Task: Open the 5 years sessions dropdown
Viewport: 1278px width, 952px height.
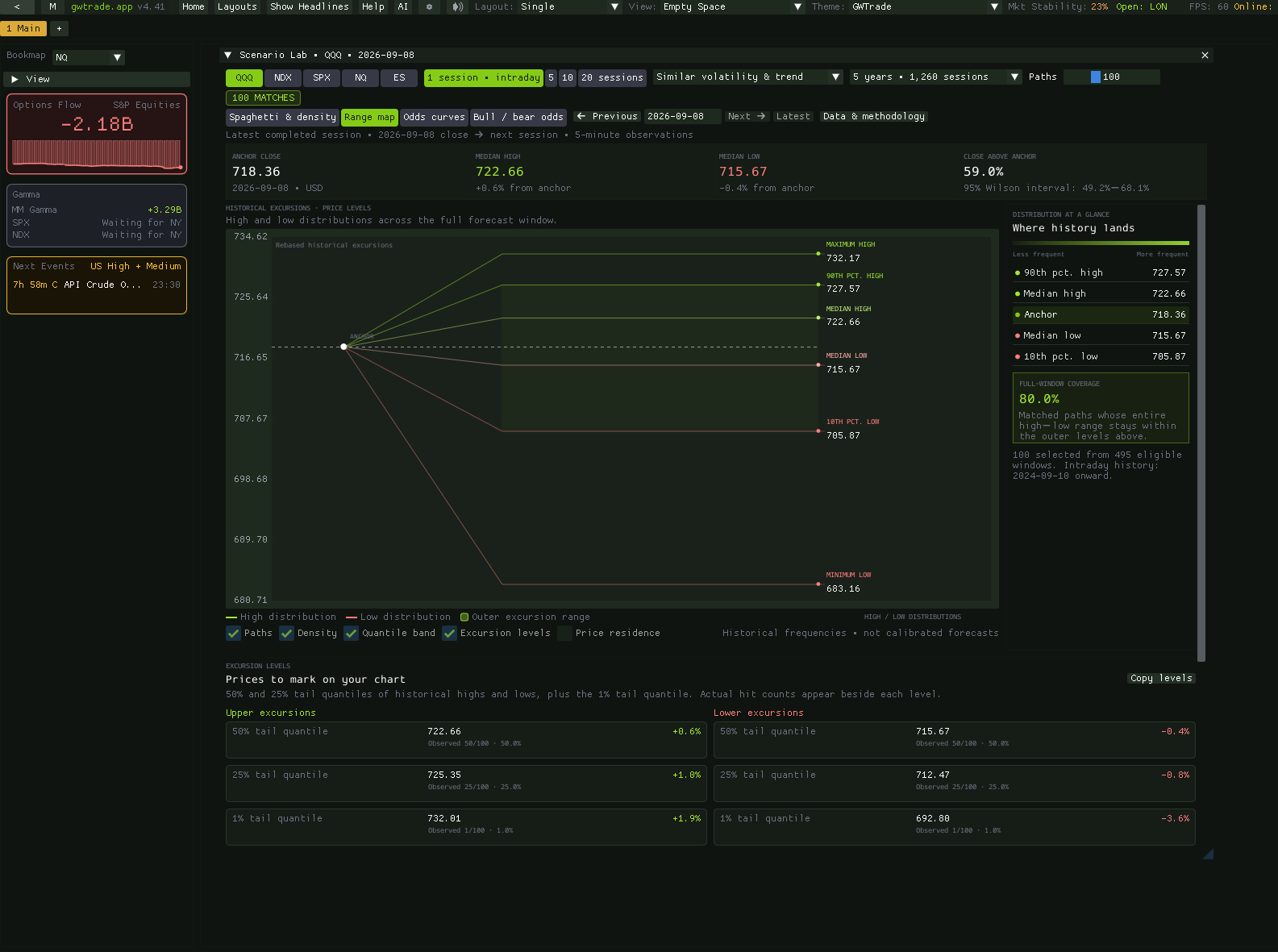Action: tap(935, 77)
